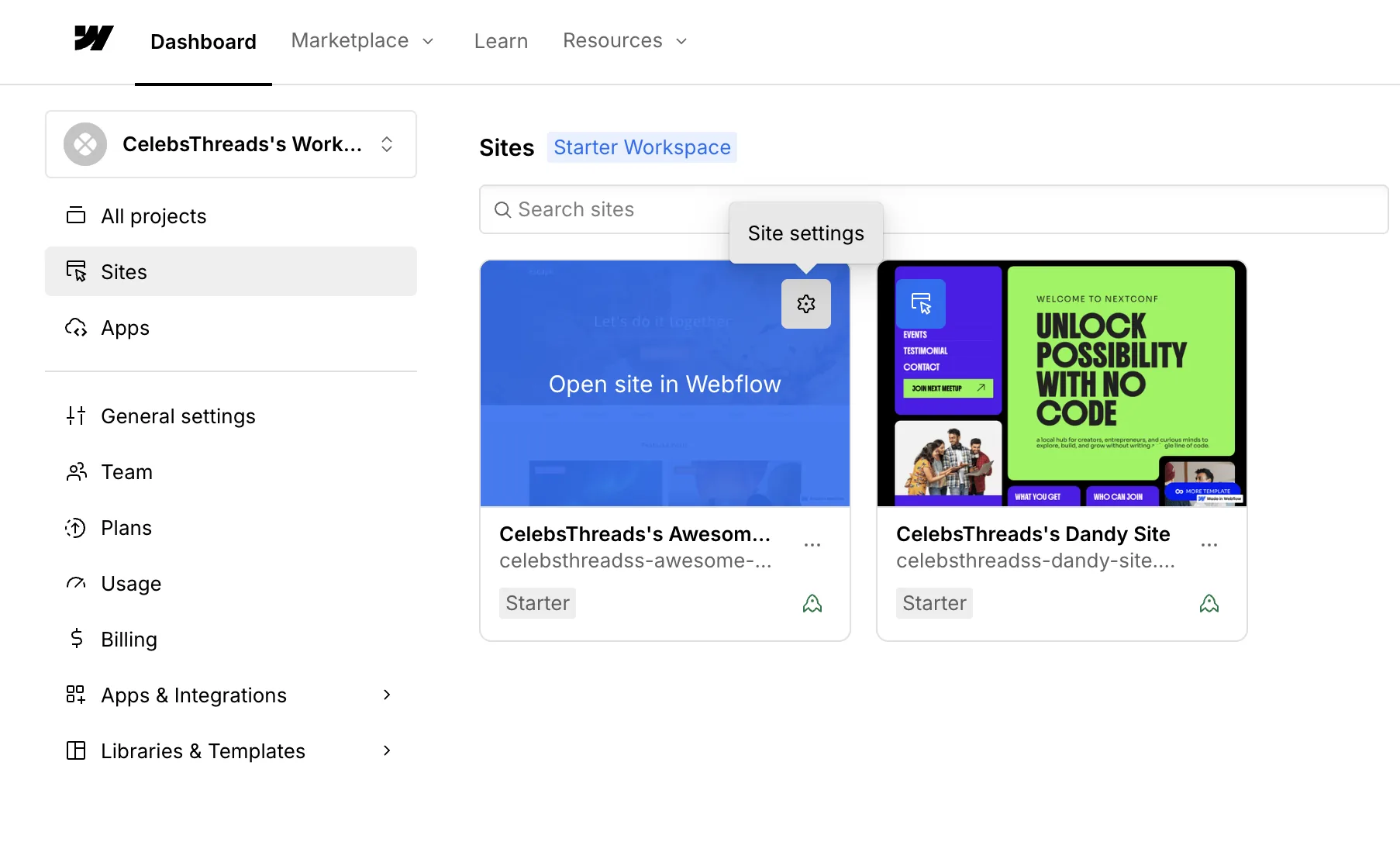Select All projects in the sidebar
This screenshot has width=1400, height=845.
pyautogui.click(x=231, y=216)
